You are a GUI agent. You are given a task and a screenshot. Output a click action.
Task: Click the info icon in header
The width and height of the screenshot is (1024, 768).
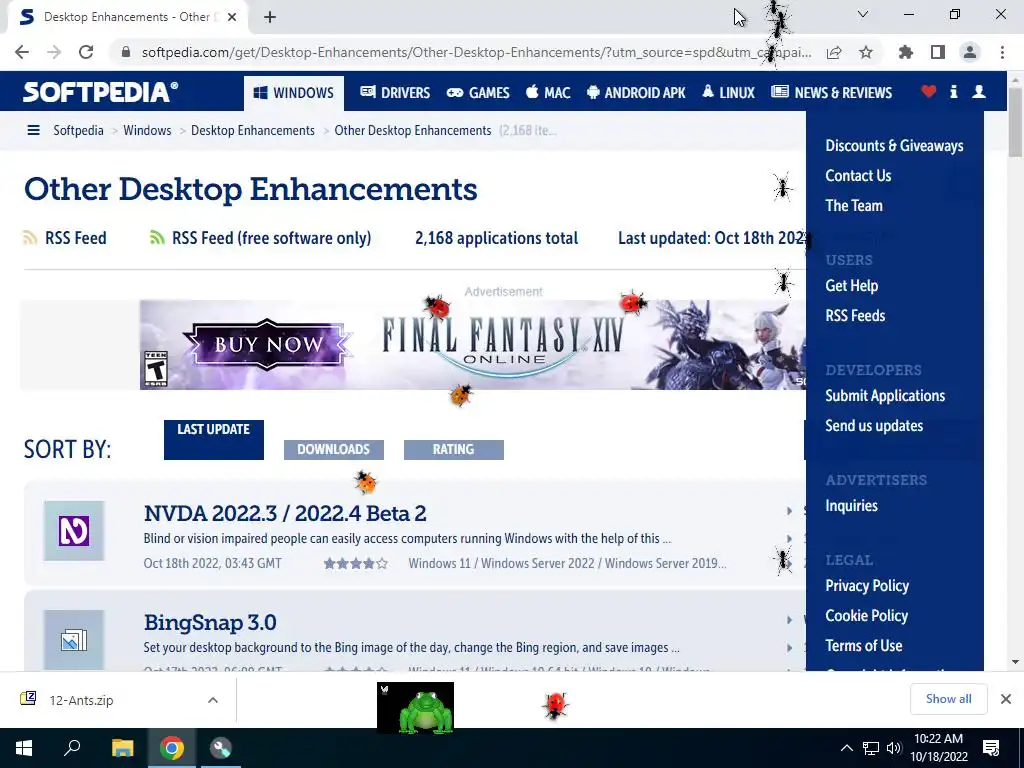point(953,92)
